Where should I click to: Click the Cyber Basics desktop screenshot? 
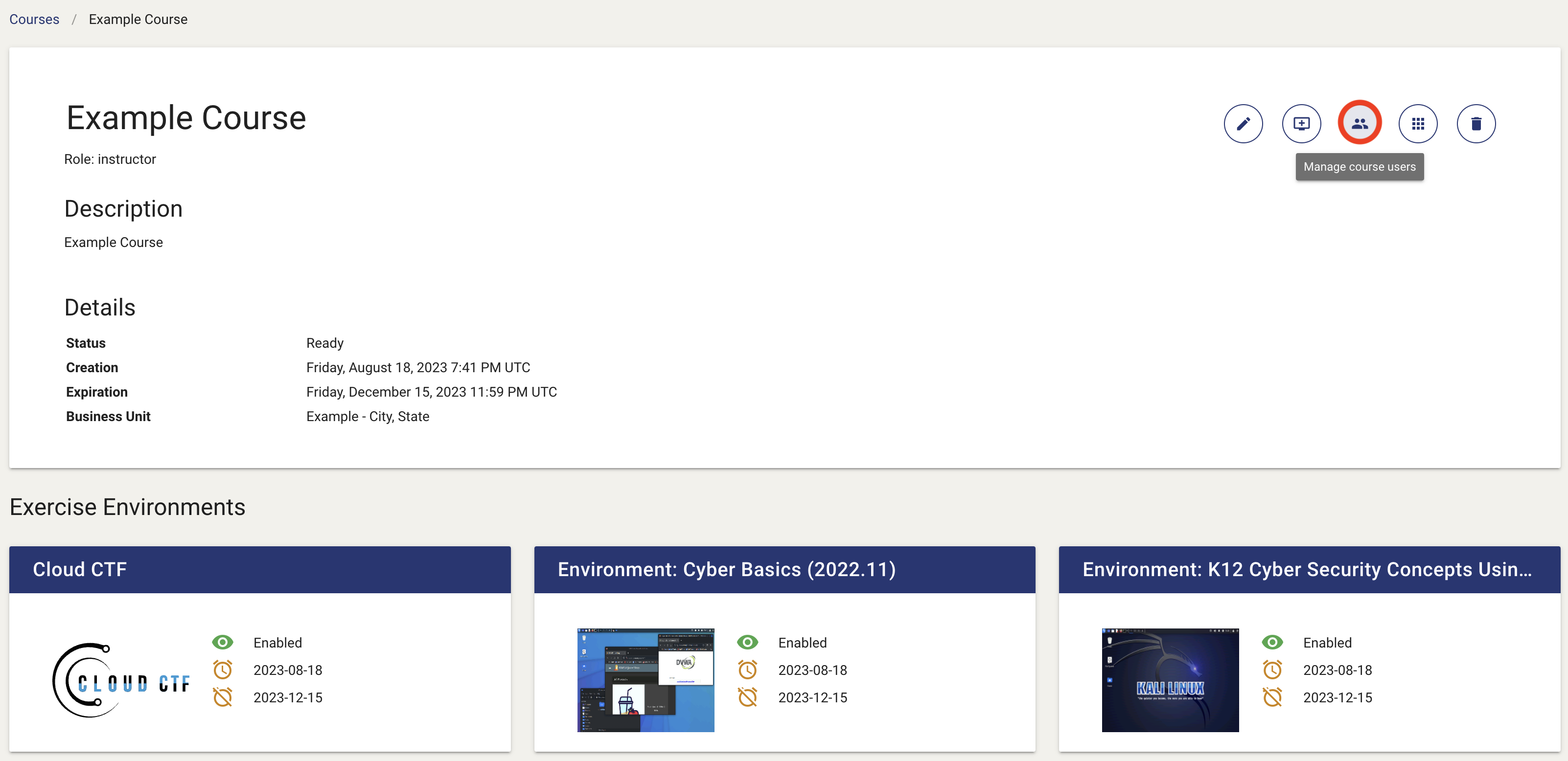pos(645,679)
